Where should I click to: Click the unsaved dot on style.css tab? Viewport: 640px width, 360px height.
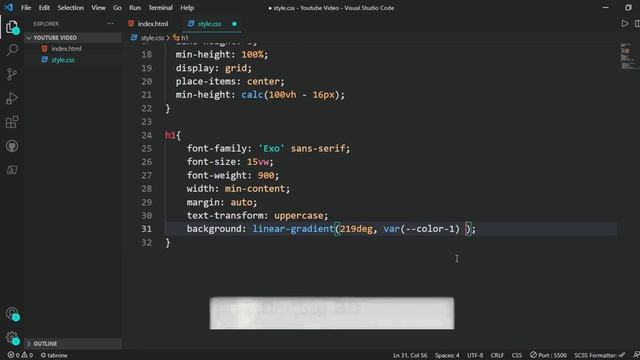[234, 24]
